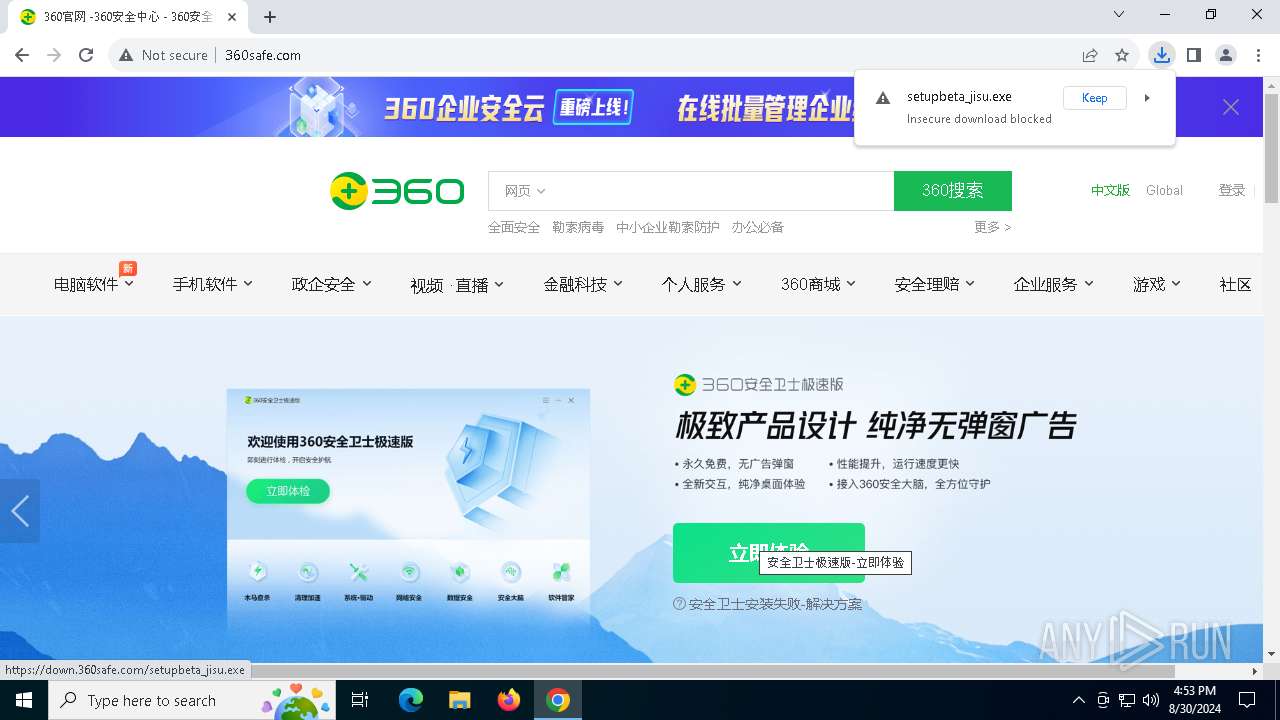Open the Chrome three-dot menu
Image resolution: width=1280 pixels, height=720 pixels.
pyautogui.click(x=1258, y=55)
